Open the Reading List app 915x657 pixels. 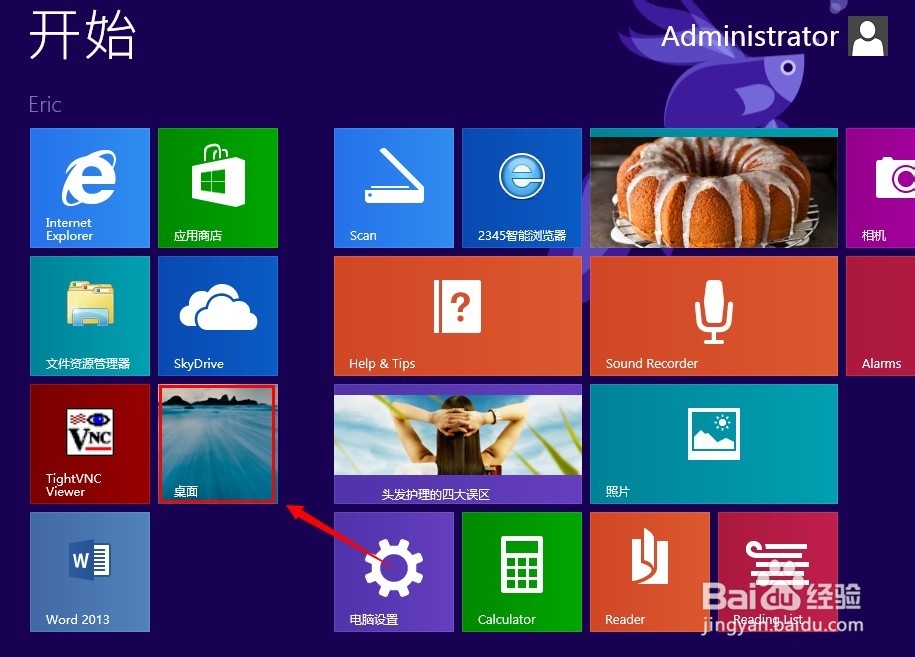click(777, 571)
